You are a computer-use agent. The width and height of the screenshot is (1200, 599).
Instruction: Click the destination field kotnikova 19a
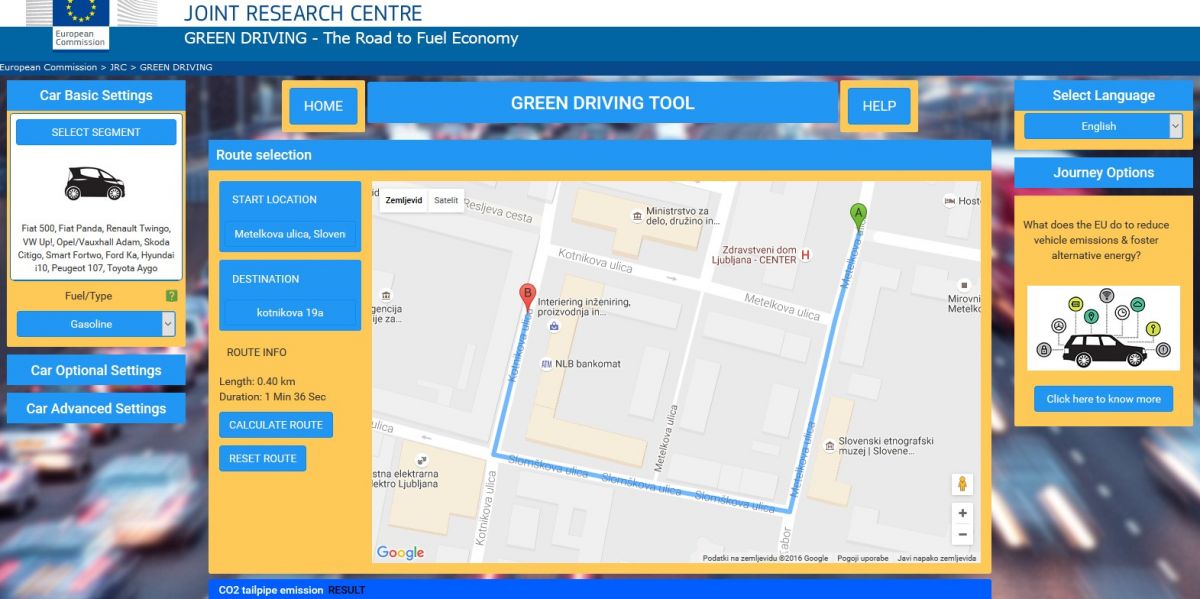[290, 313]
